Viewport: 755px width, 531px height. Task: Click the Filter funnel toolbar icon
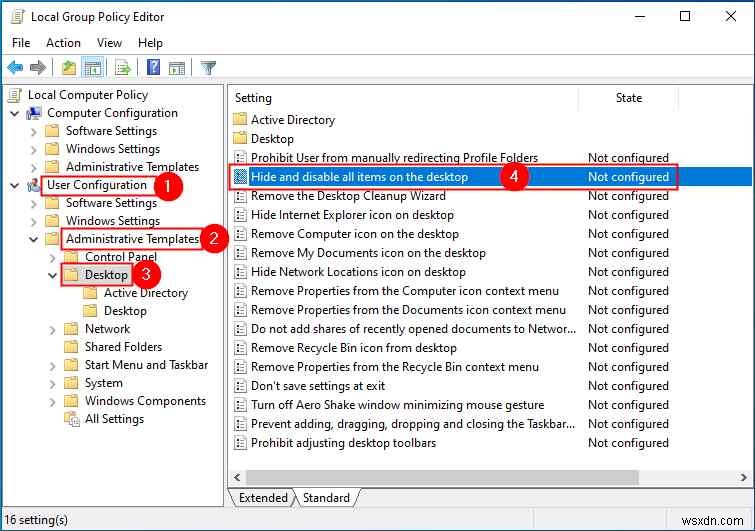point(208,67)
